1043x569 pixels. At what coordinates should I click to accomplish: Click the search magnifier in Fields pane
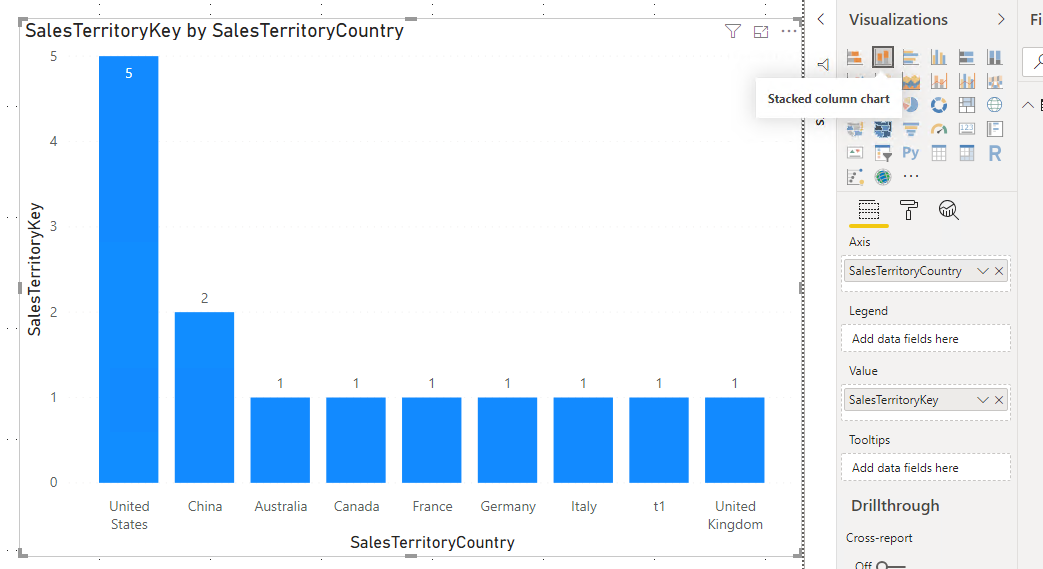tap(1036, 61)
